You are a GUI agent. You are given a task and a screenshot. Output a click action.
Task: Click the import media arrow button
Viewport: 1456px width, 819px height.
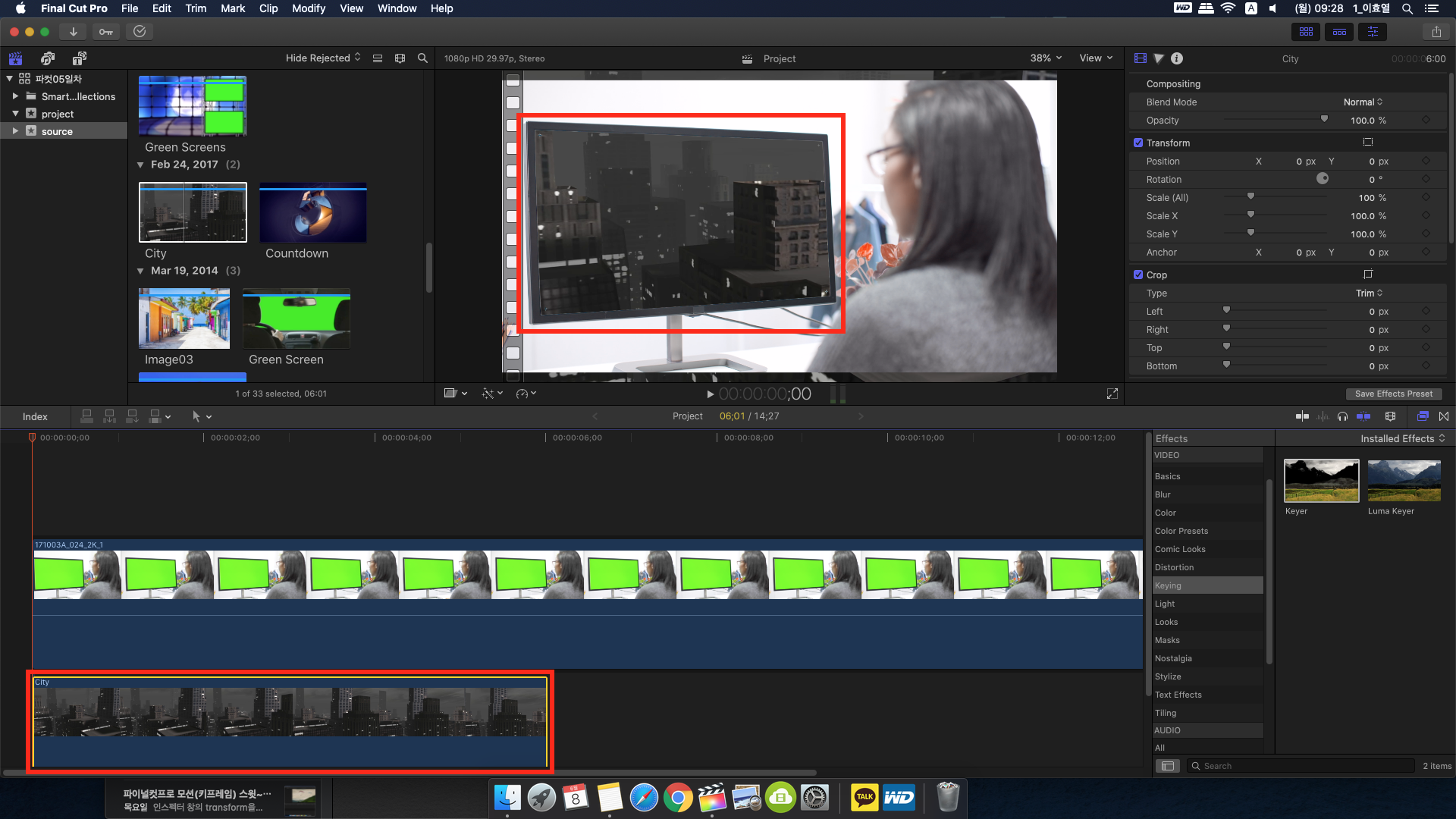pos(74,32)
